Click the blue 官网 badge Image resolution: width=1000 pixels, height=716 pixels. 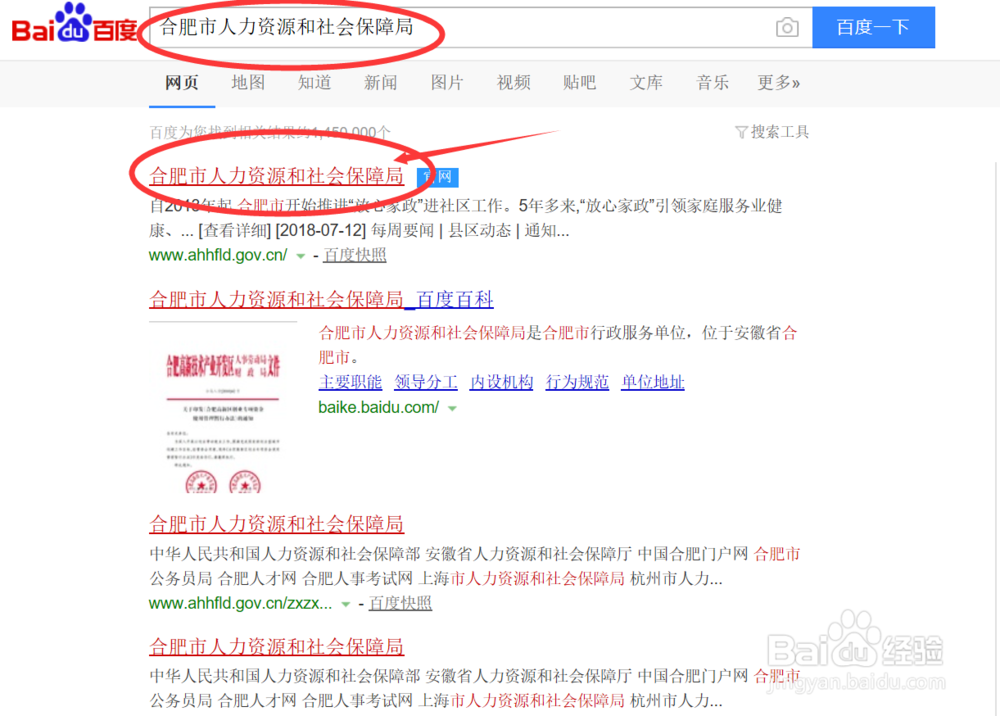pos(438,177)
